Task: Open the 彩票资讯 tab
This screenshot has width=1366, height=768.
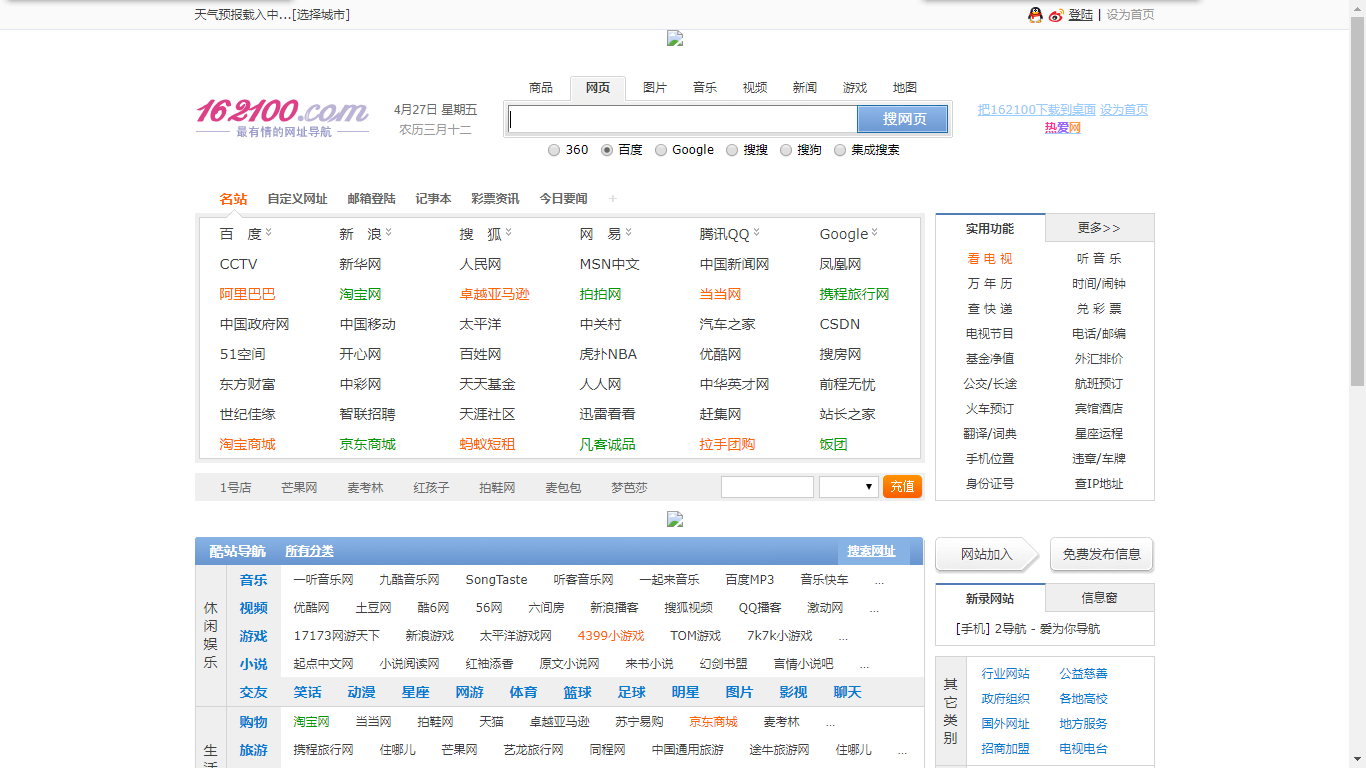Action: [495, 199]
